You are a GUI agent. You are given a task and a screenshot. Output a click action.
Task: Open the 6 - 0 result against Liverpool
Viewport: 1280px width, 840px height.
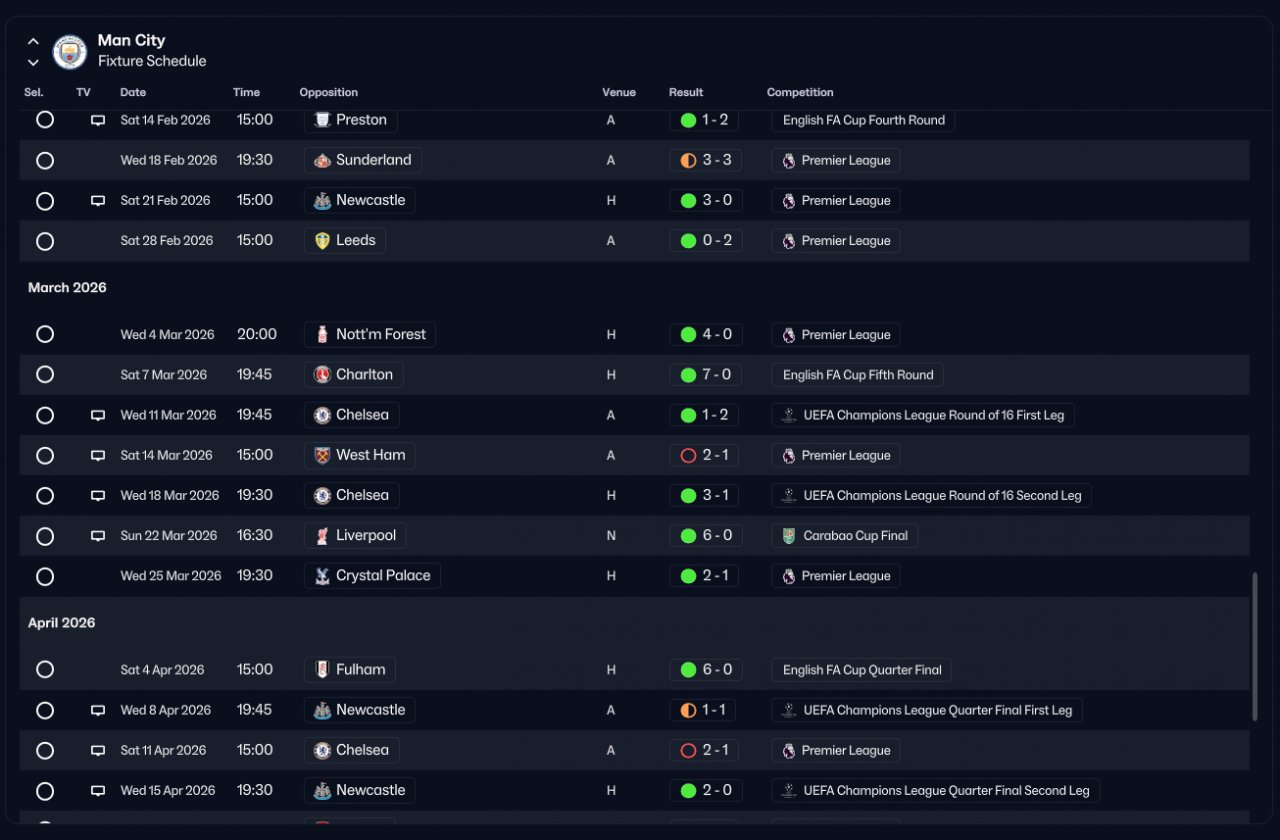(x=706, y=536)
